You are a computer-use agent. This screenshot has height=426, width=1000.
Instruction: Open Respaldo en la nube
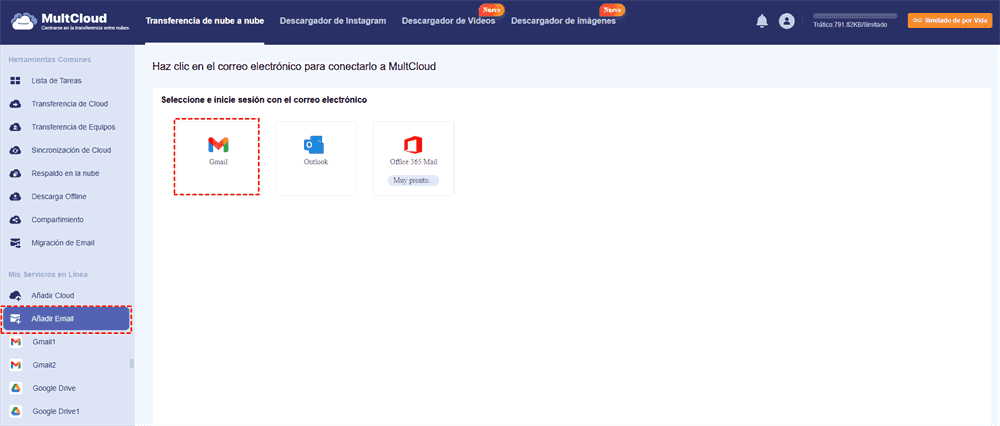click(67, 173)
